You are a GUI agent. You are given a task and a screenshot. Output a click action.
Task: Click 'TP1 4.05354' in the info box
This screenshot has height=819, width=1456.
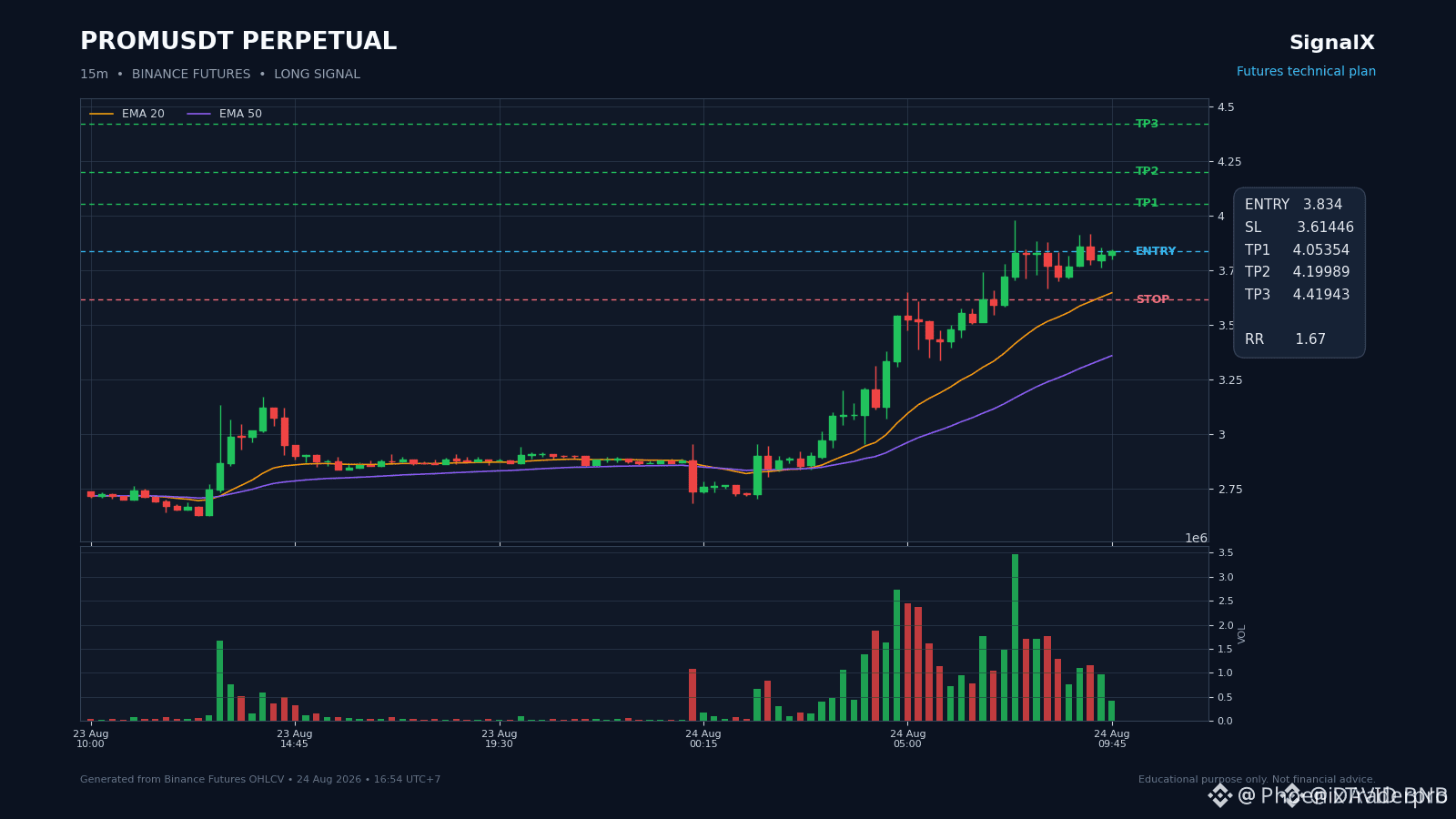pos(1297,250)
